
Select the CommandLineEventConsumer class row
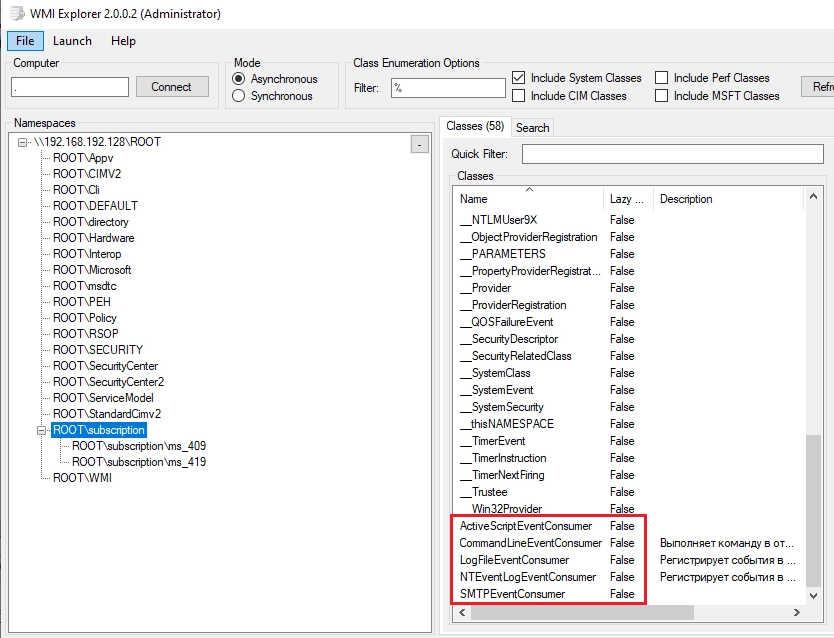pyautogui.click(x=530, y=543)
